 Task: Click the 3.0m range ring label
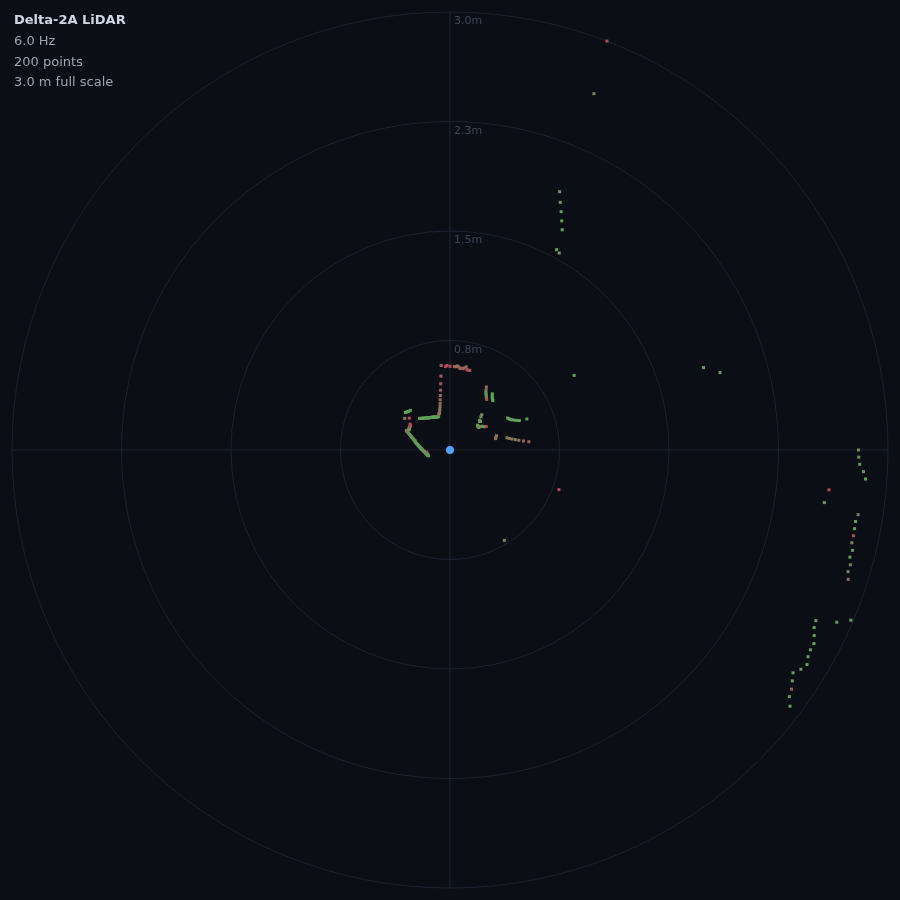coord(468,21)
